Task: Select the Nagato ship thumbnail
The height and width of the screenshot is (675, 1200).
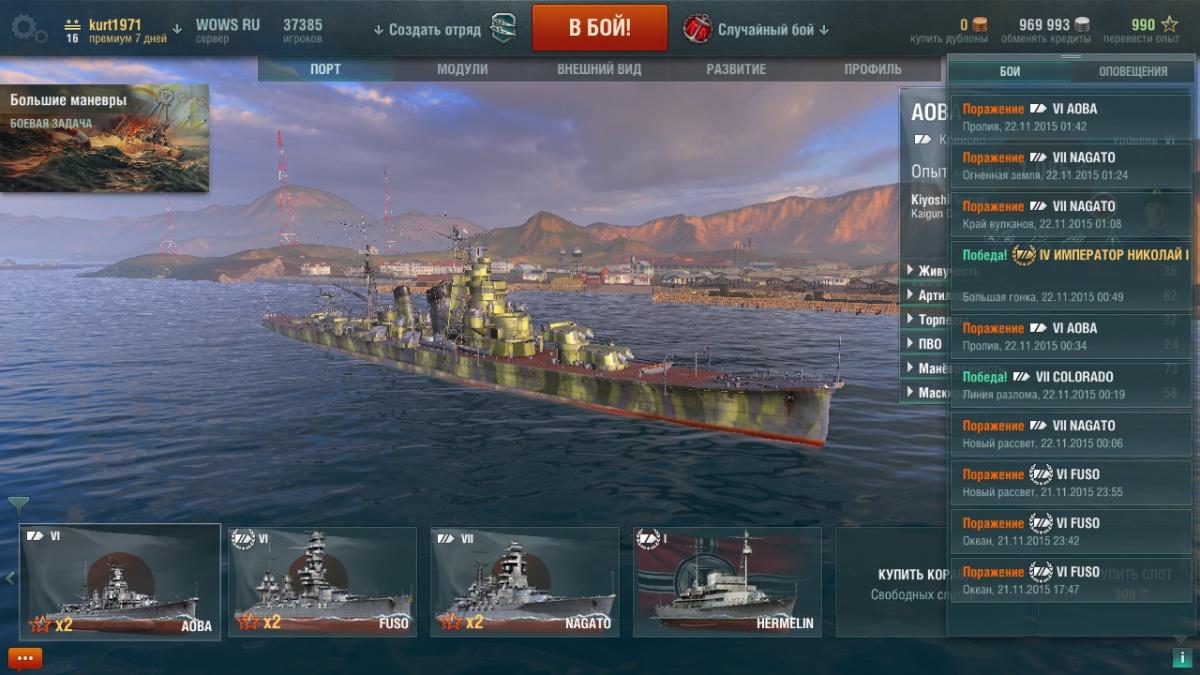Action: (525, 582)
